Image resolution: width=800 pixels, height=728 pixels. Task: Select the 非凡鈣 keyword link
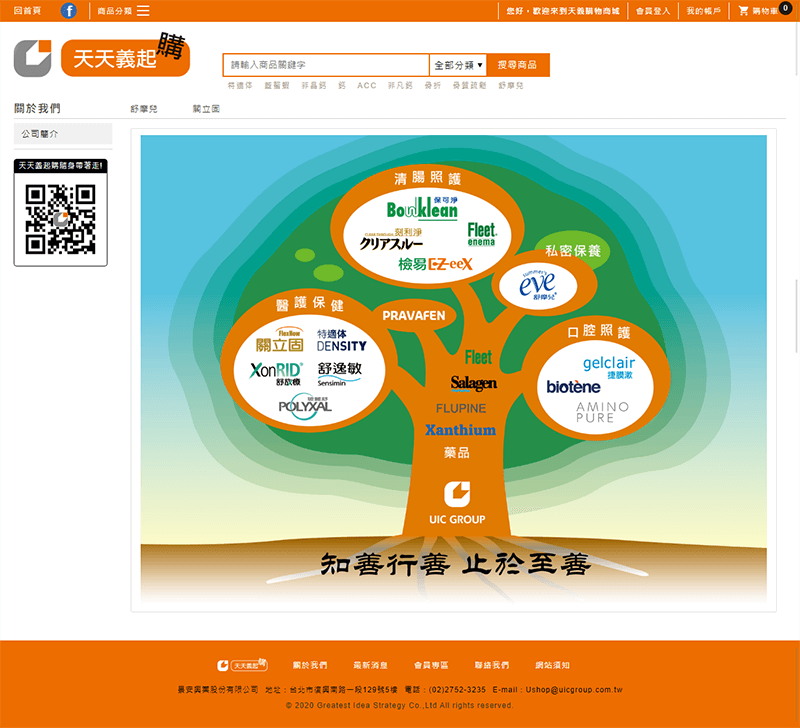pos(400,85)
